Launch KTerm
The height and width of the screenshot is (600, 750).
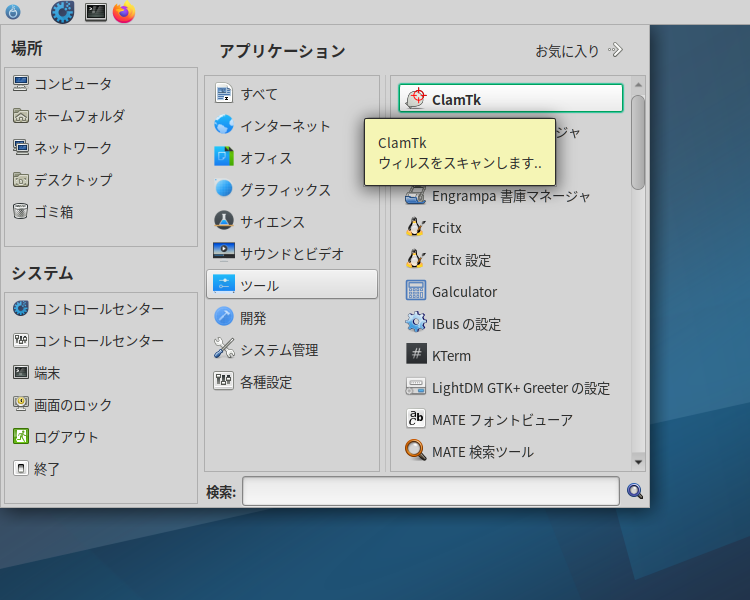[x=510, y=355]
